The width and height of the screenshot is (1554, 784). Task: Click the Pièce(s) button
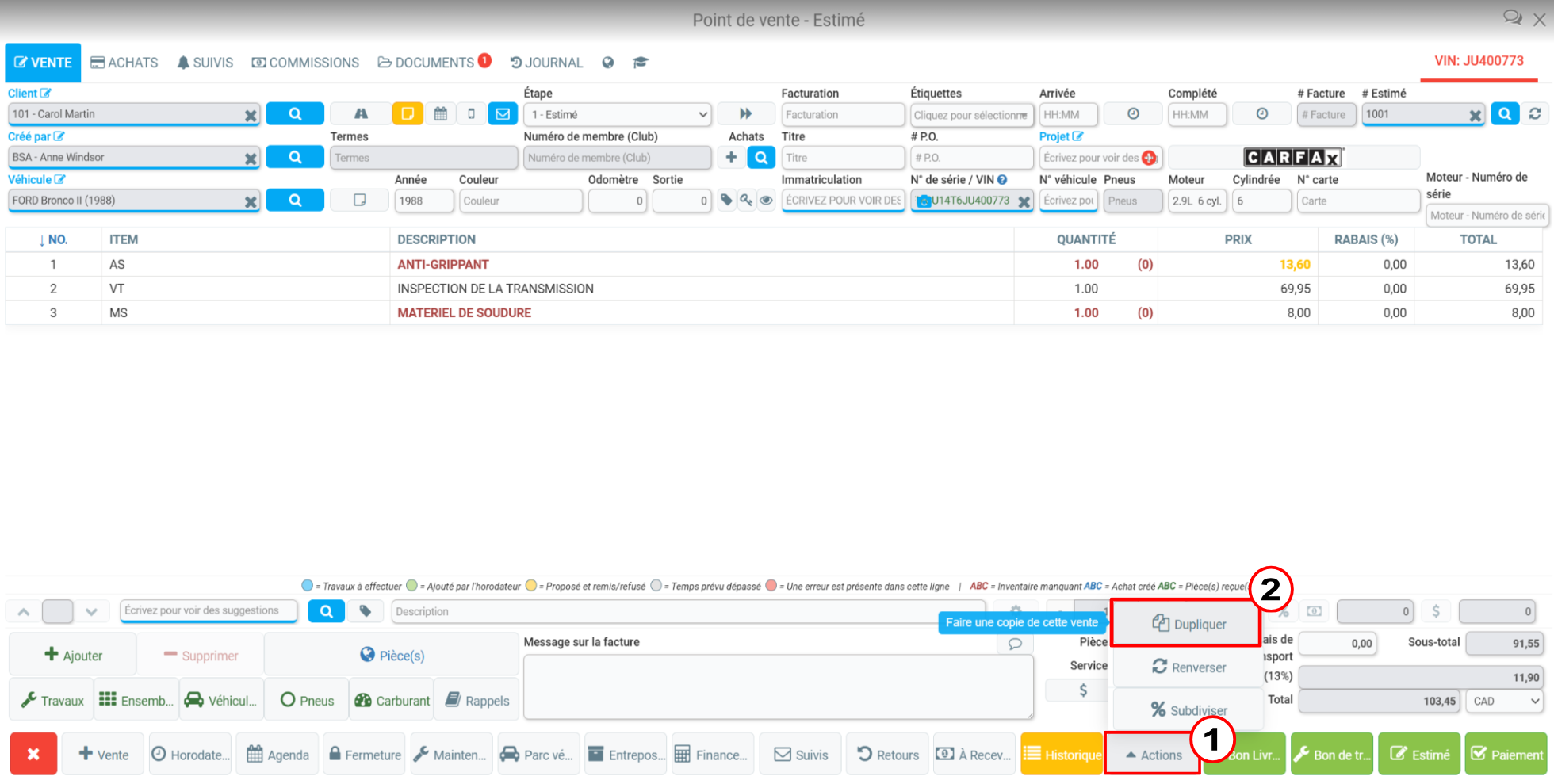click(392, 655)
